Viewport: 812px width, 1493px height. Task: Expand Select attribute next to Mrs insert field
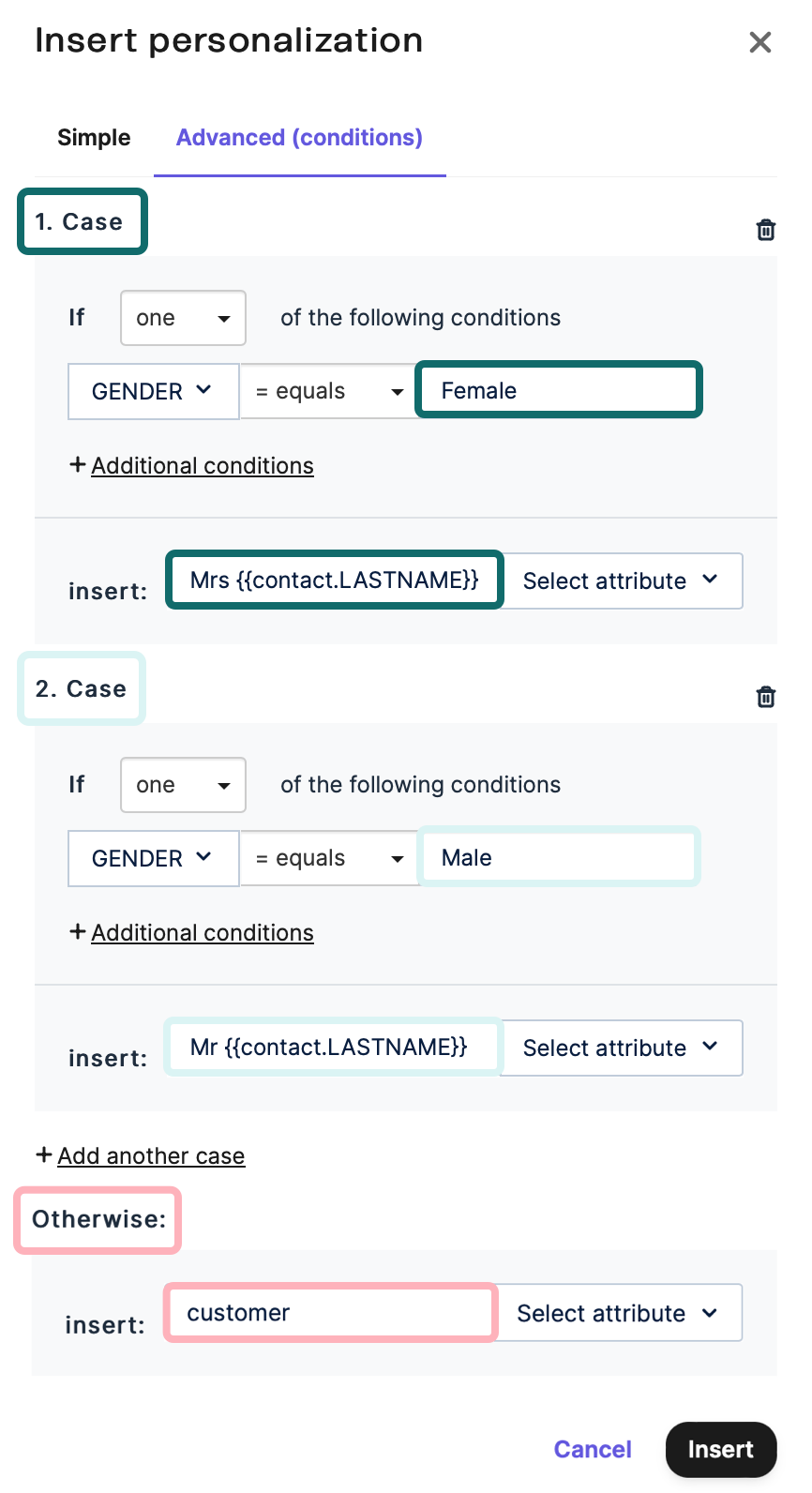click(x=623, y=581)
